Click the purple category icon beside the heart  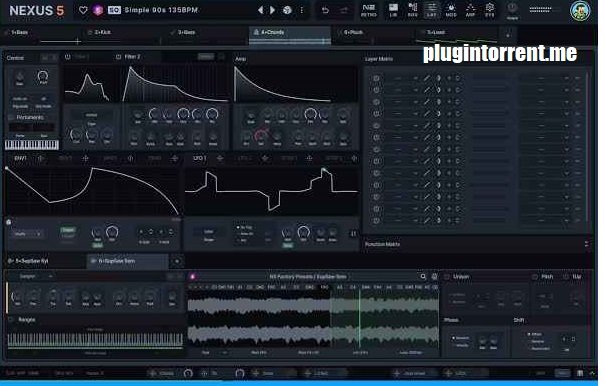coord(98,10)
